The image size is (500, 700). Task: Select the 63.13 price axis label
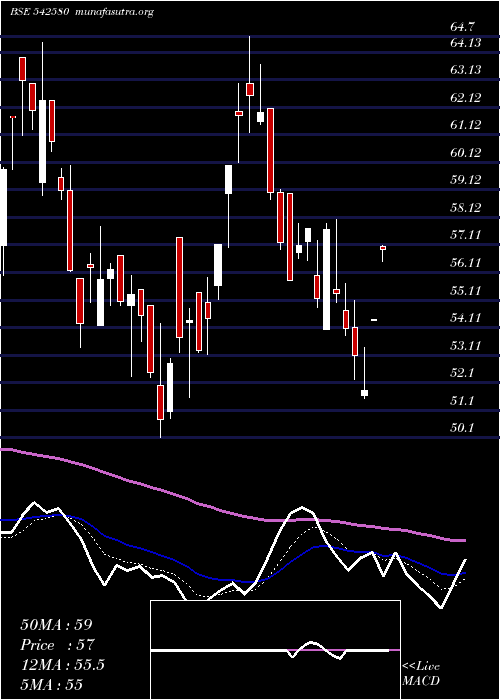466,70
